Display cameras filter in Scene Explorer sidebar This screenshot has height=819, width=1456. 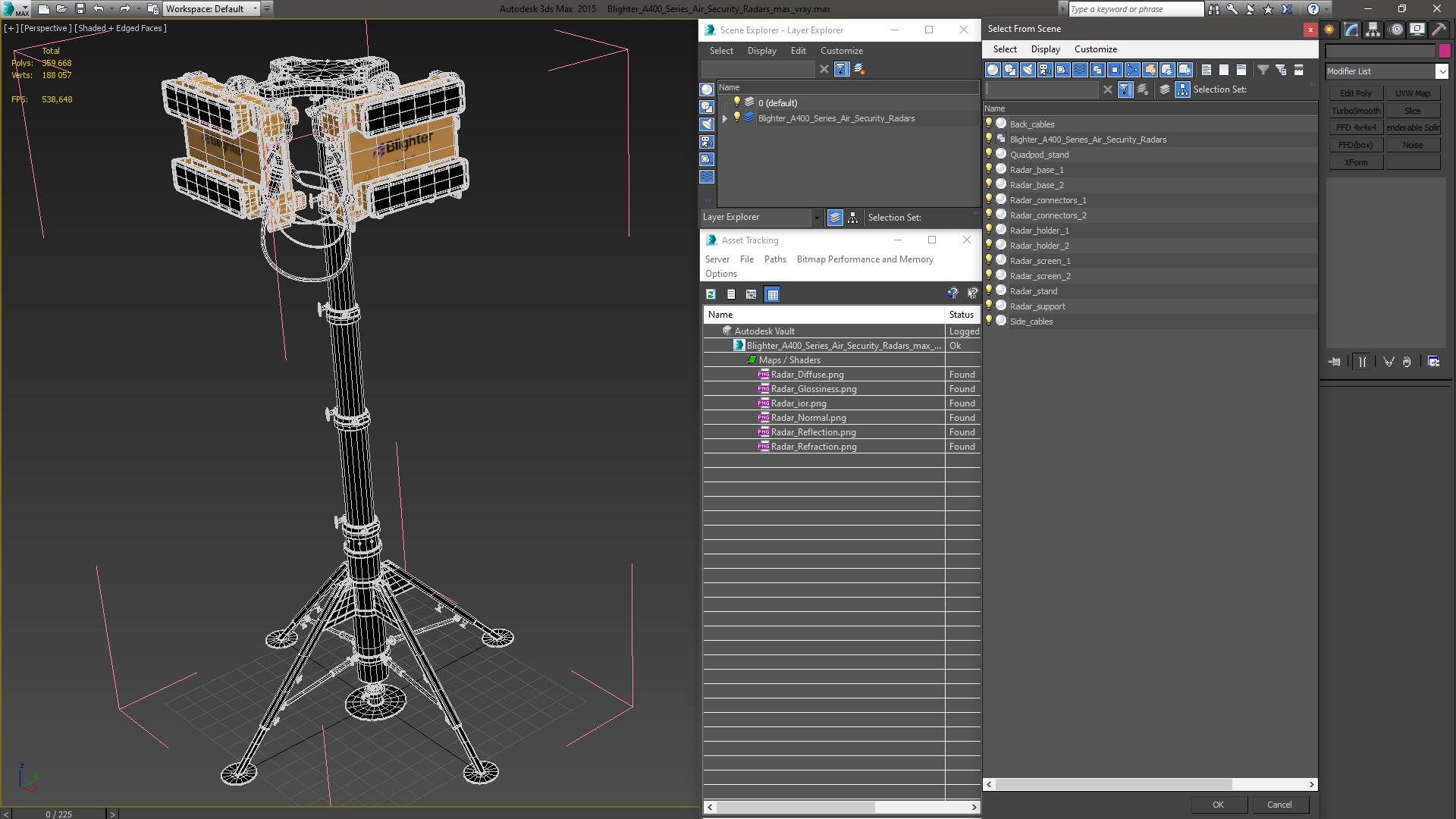[707, 142]
